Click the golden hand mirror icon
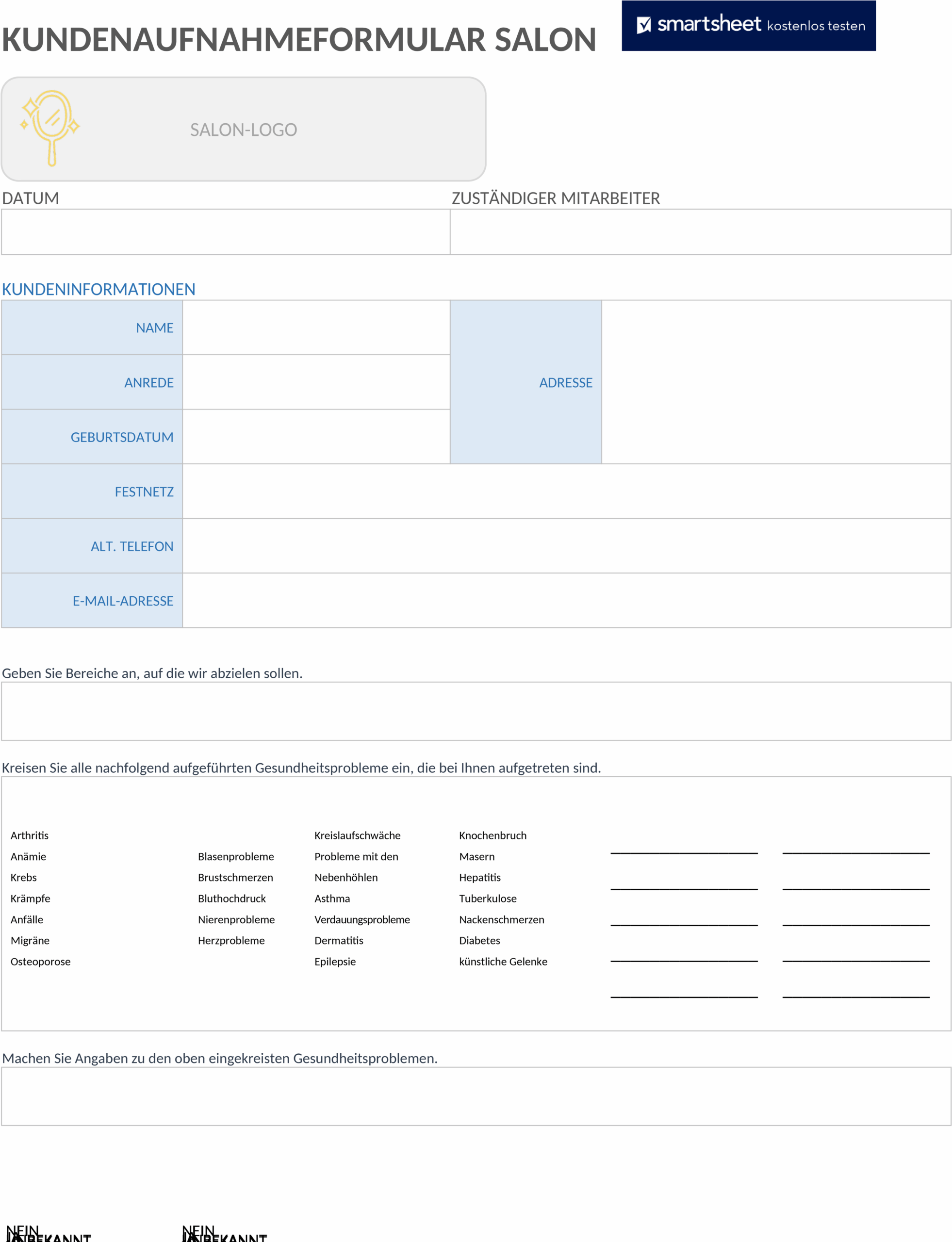Image resolution: width=952 pixels, height=1242 pixels. point(50,128)
